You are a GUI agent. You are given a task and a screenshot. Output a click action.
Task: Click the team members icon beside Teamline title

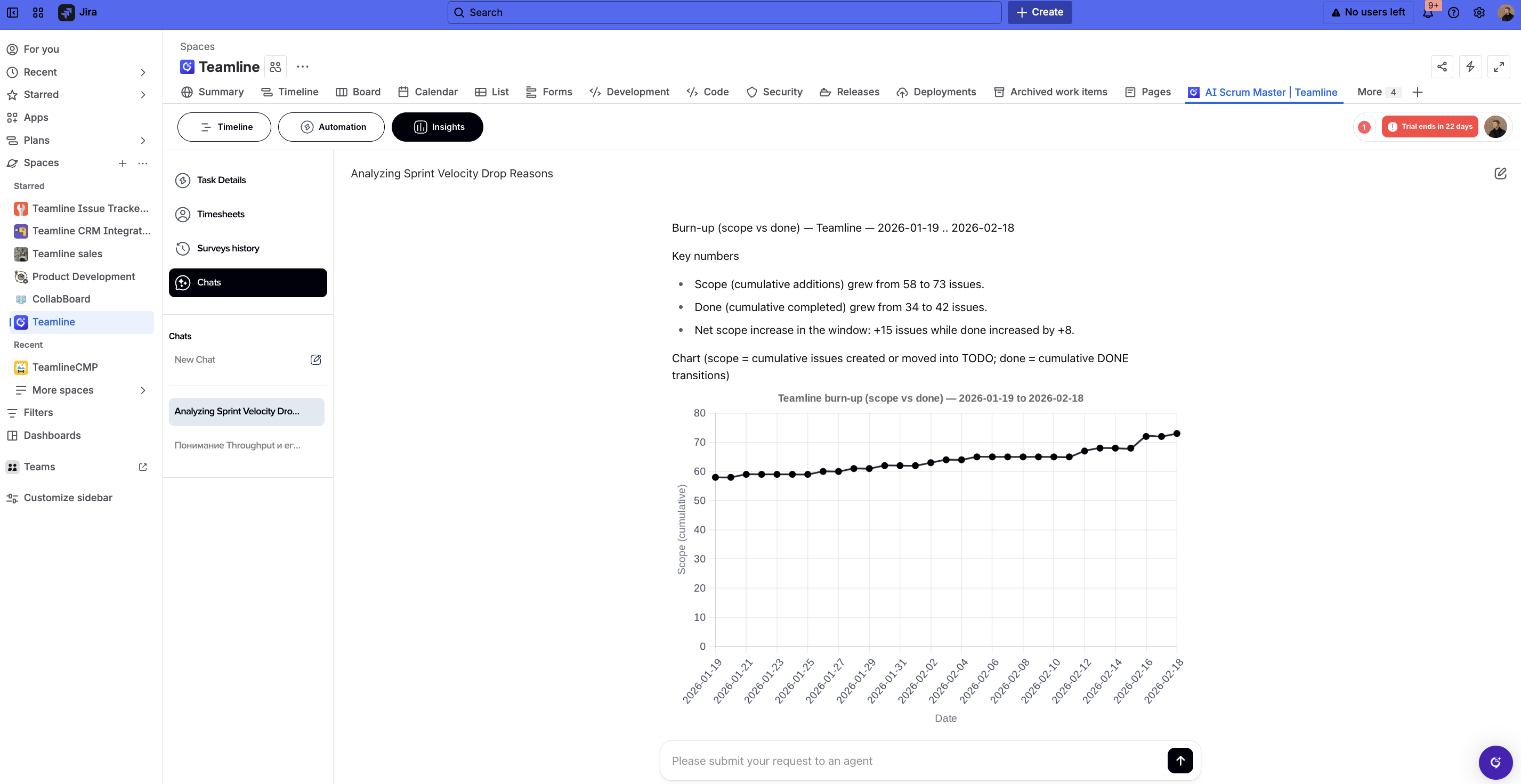coord(275,67)
